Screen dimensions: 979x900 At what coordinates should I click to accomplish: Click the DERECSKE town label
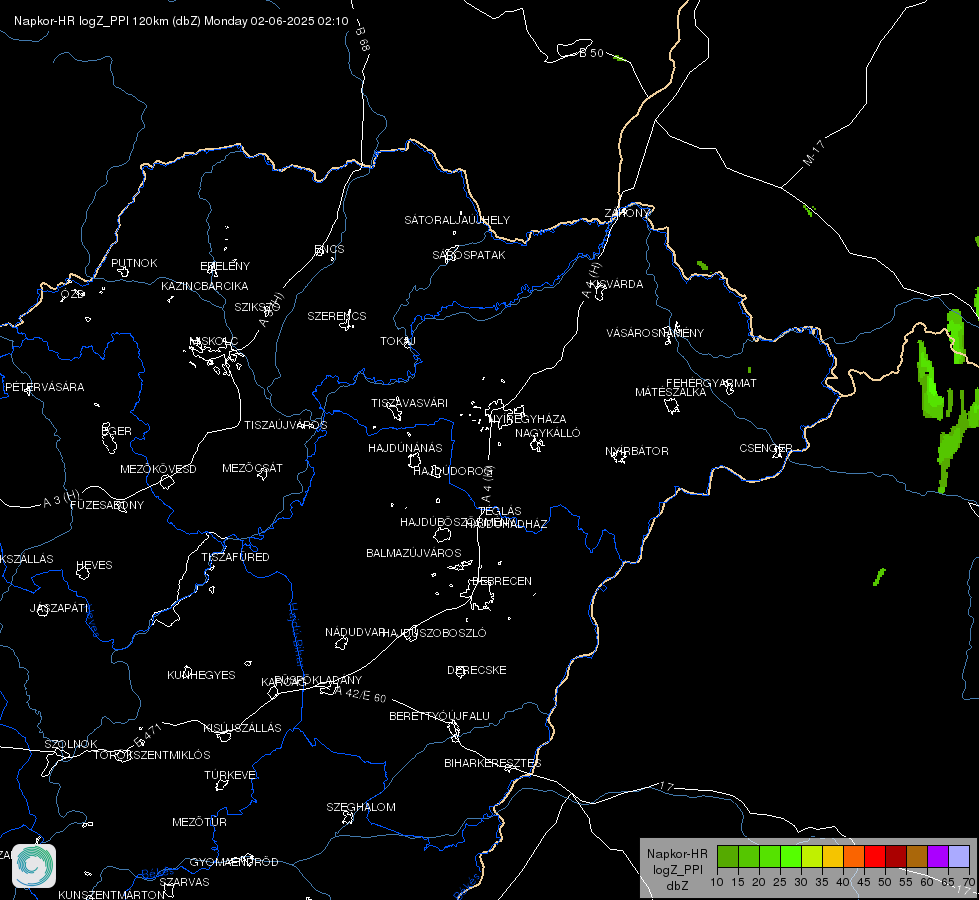click(x=476, y=670)
